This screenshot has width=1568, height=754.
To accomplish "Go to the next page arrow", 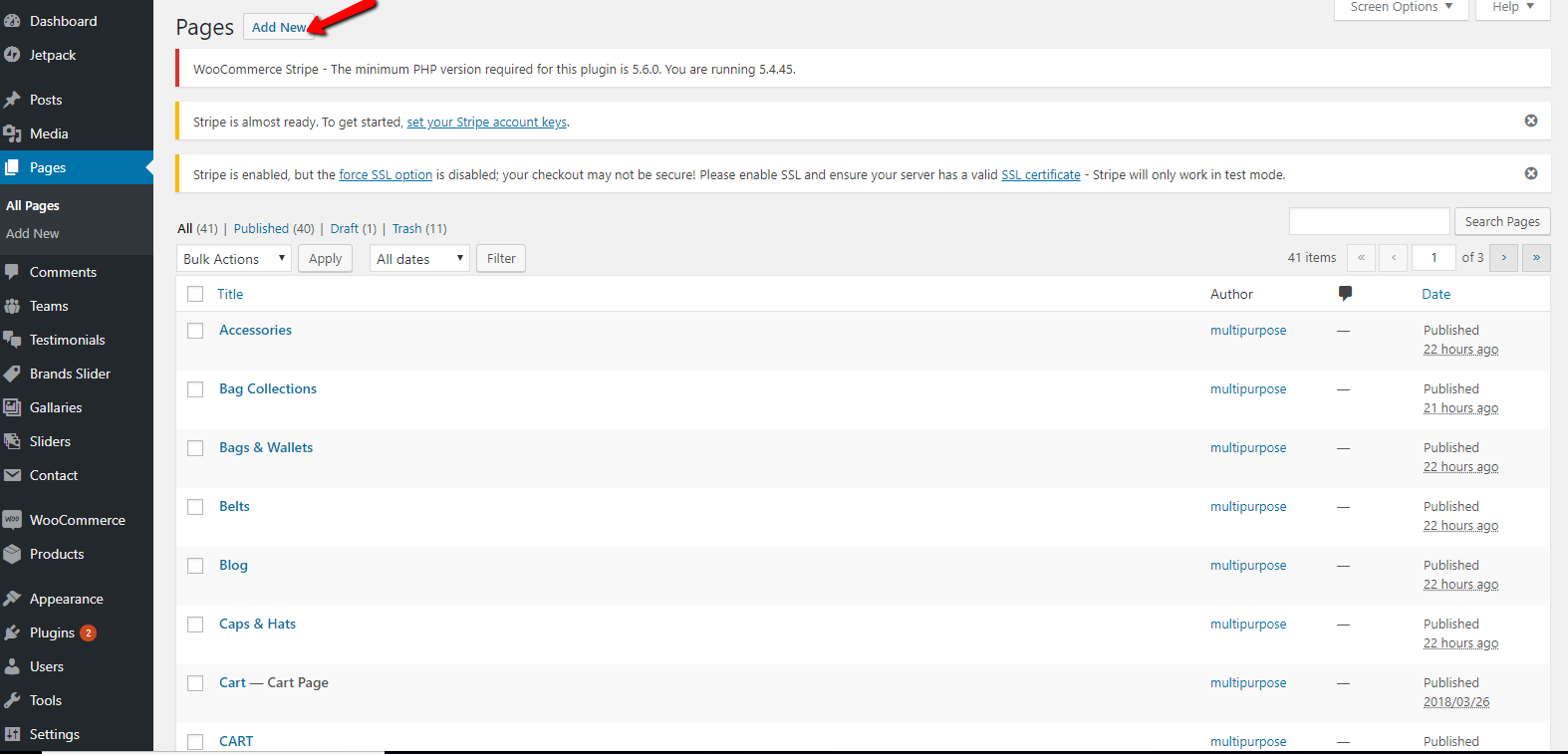I will 1504,257.
